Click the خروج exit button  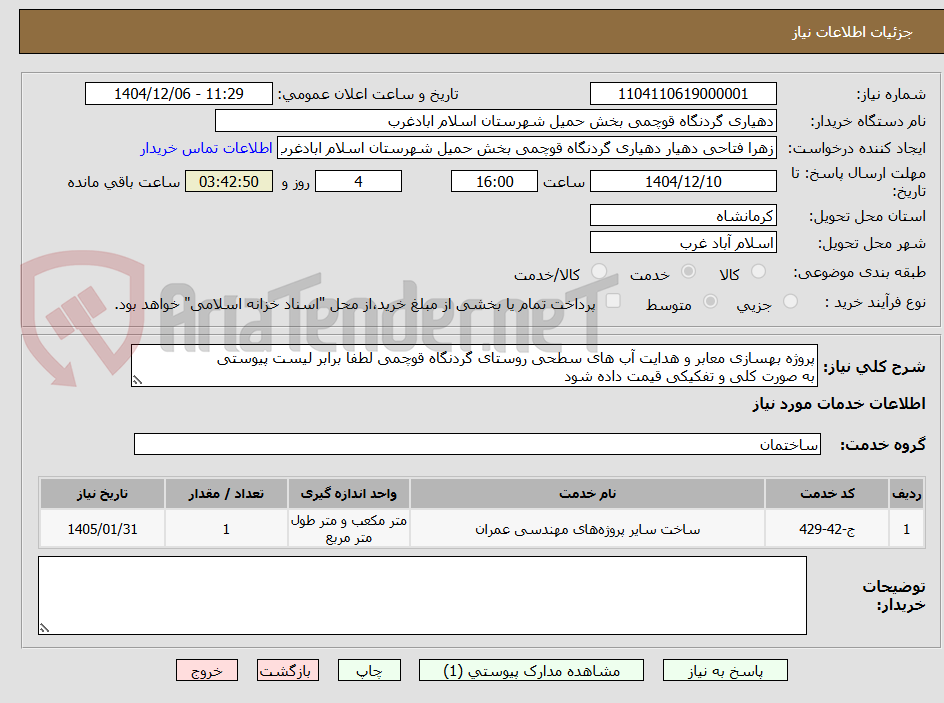(x=206, y=670)
